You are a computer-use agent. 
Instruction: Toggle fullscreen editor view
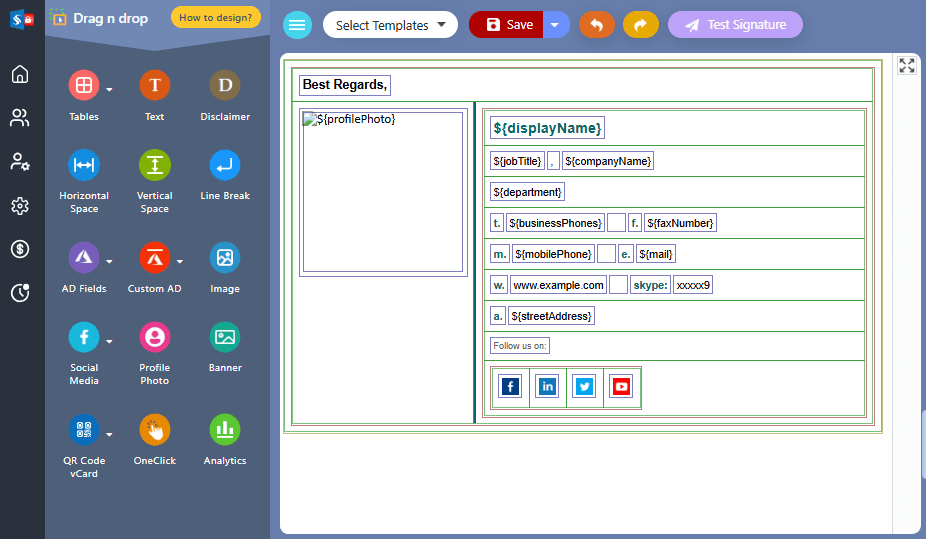coord(907,65)
